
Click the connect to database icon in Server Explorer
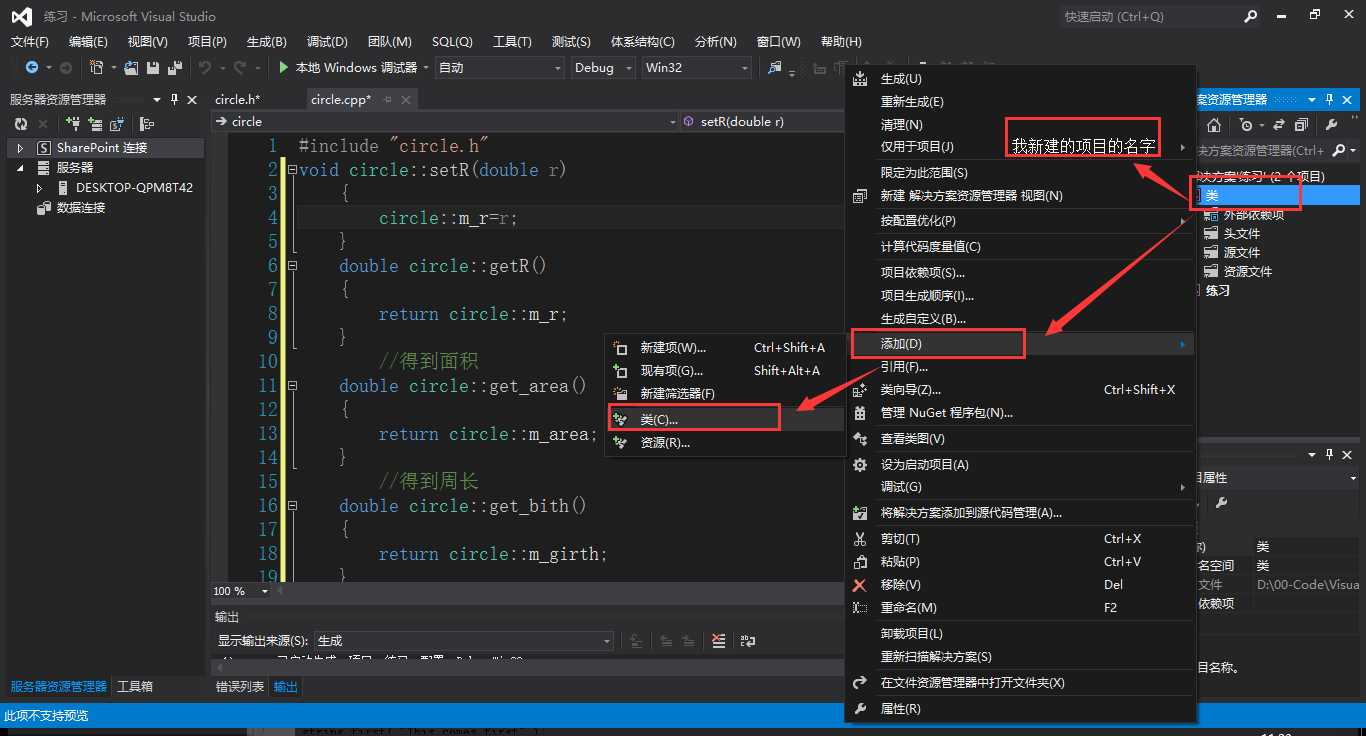click(73, 124)
